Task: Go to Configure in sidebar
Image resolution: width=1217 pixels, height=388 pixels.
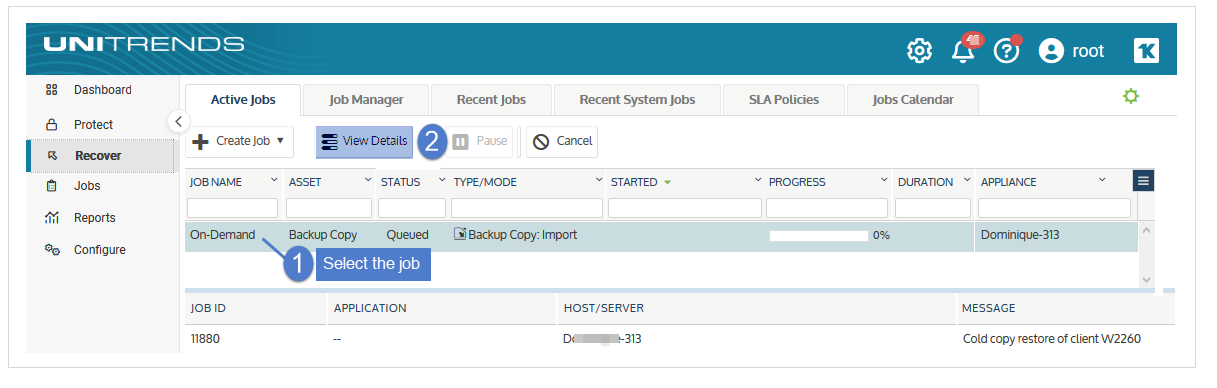Action: point(100,250)
